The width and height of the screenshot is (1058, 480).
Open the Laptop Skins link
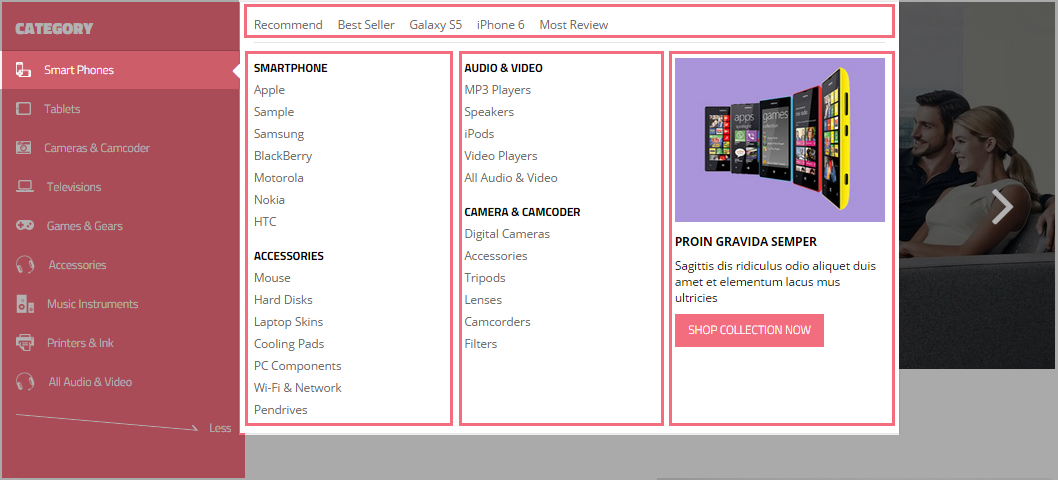pyautogui.click(x=289, y=322)
